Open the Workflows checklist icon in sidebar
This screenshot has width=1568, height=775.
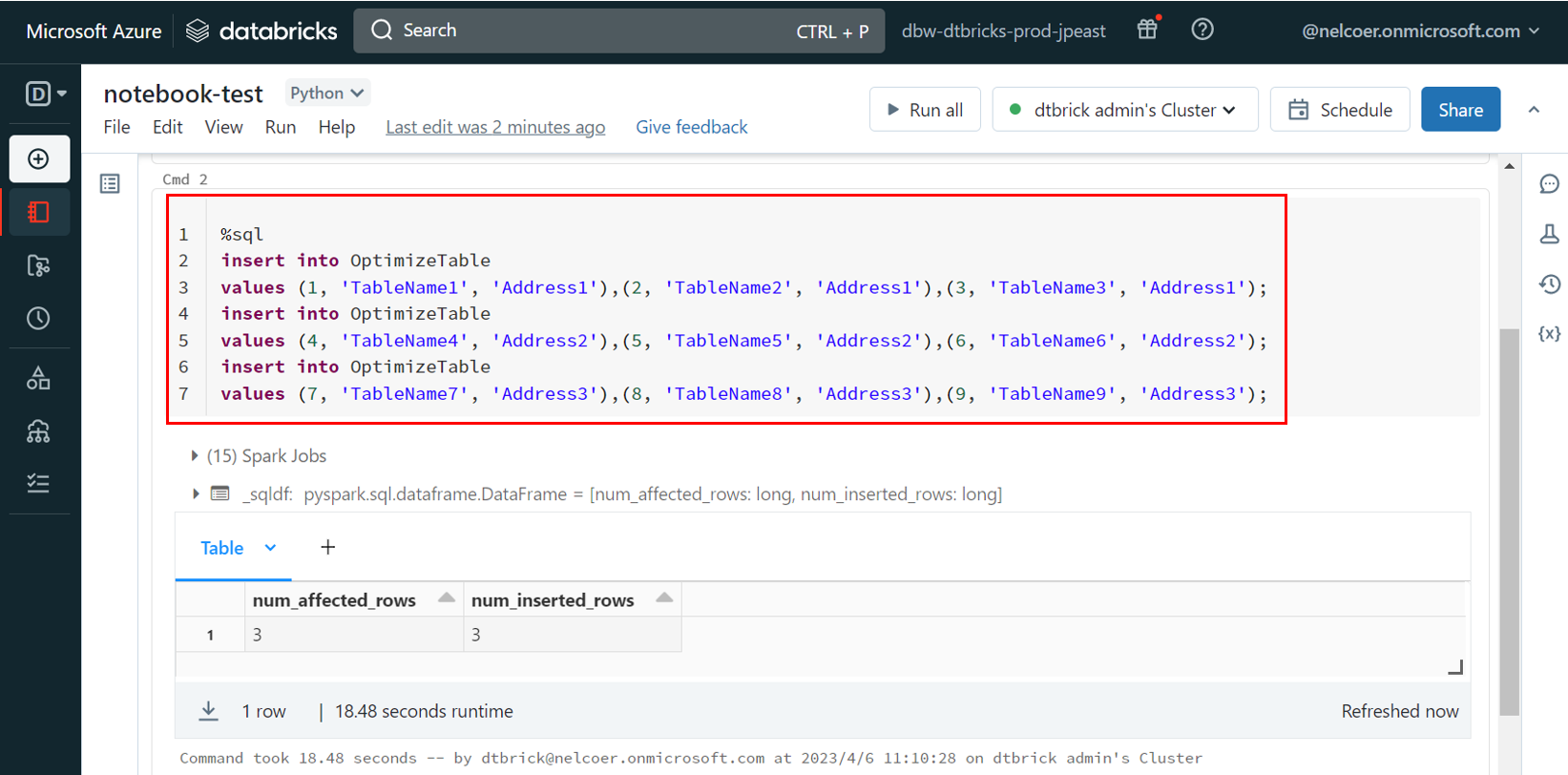38,483
